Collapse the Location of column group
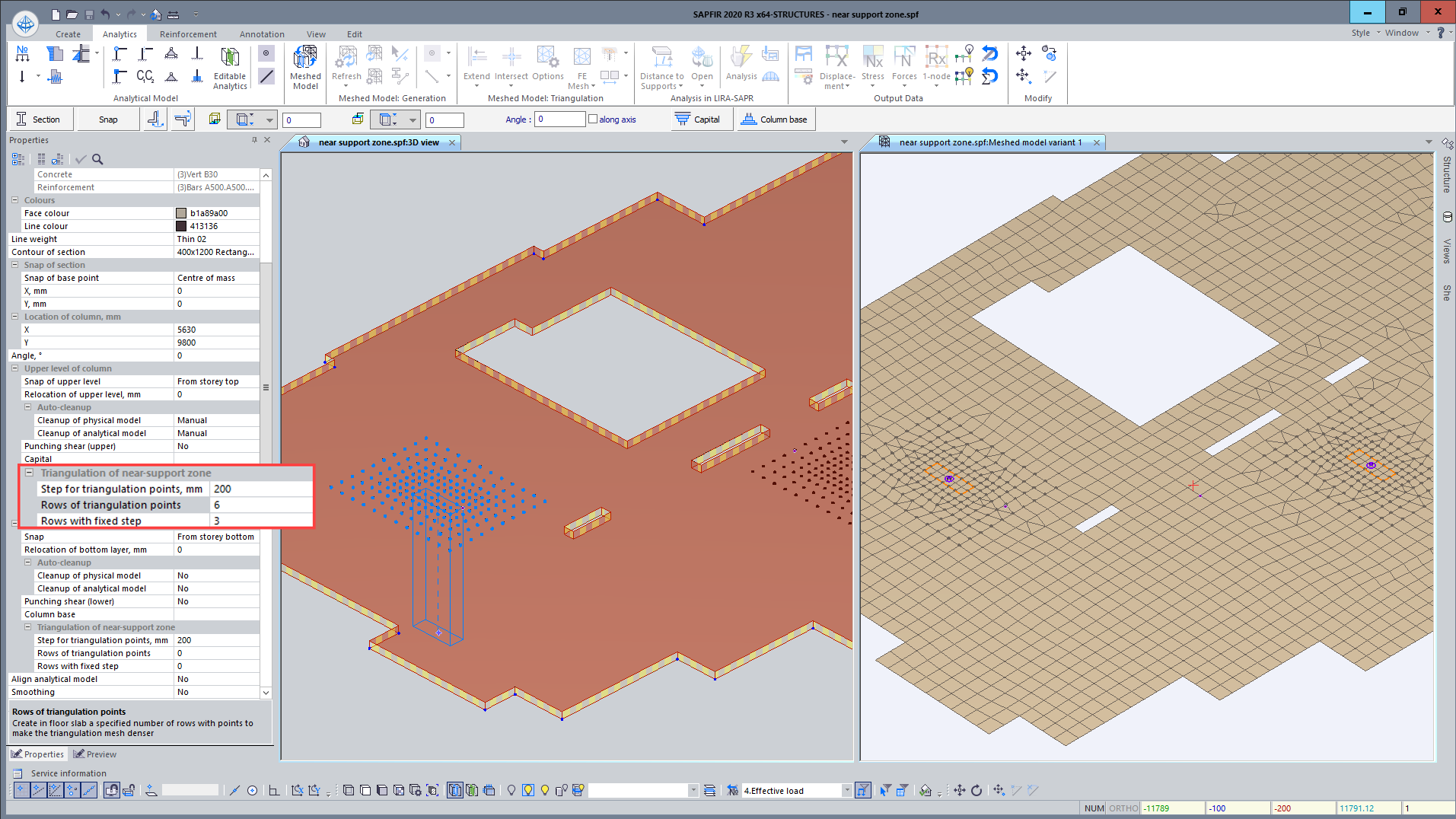1456x819 pixels. [15, 317]
